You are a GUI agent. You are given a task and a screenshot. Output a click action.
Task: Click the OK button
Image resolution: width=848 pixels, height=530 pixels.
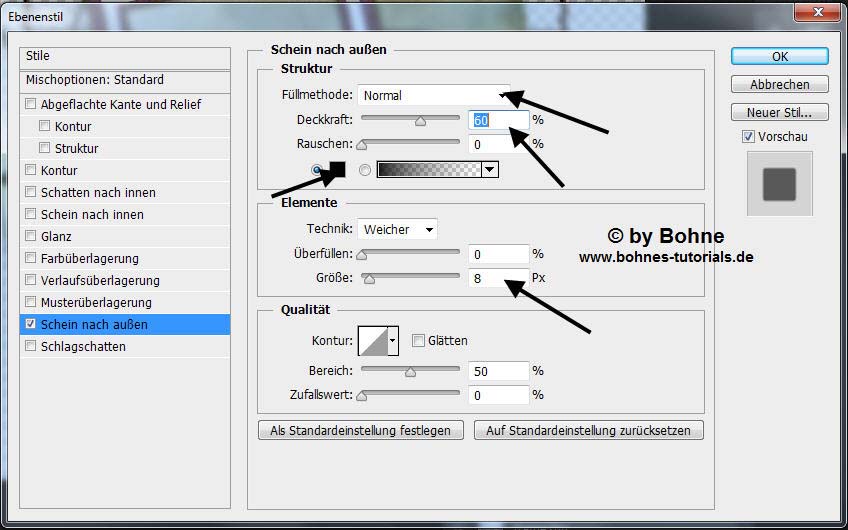[779, 57]
